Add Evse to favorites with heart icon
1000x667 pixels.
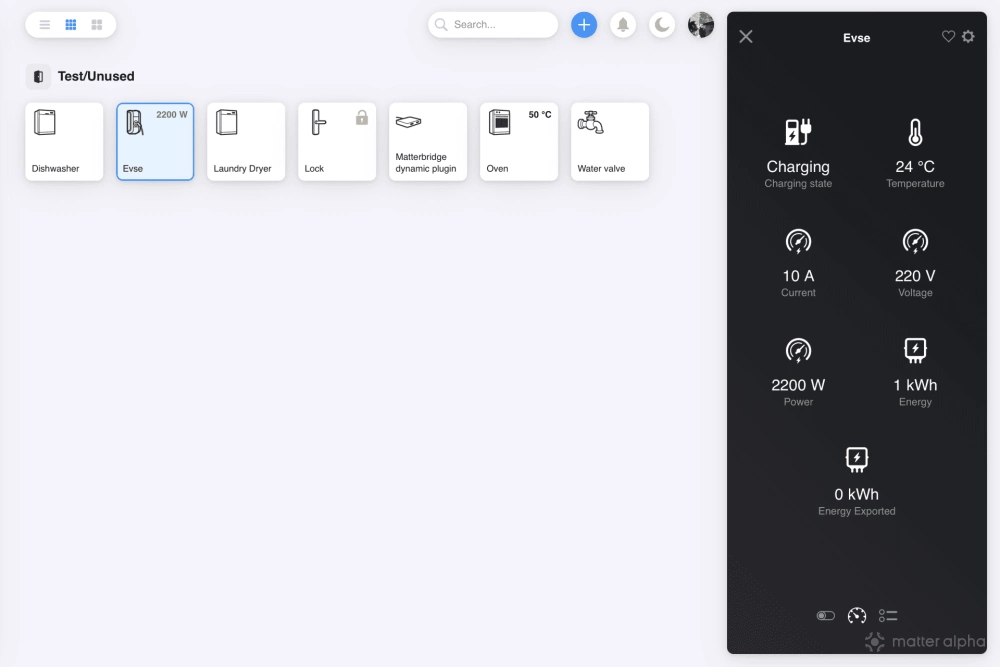click(948, 37)
